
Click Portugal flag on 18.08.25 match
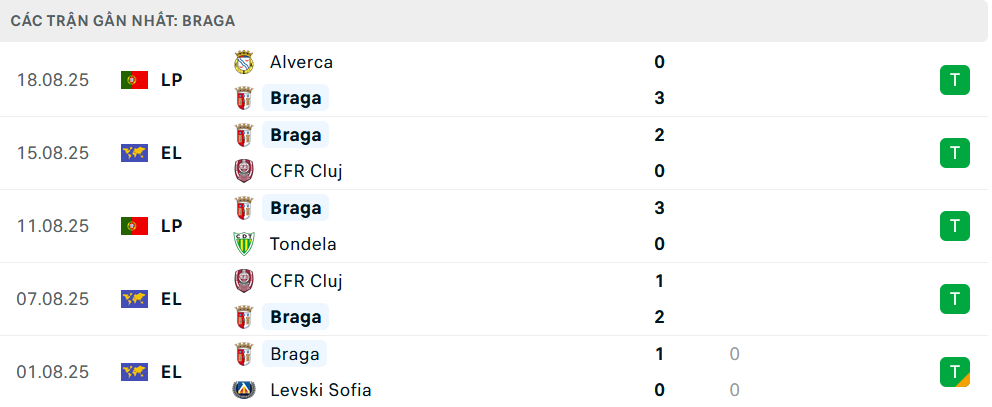(x=134, y=80)
